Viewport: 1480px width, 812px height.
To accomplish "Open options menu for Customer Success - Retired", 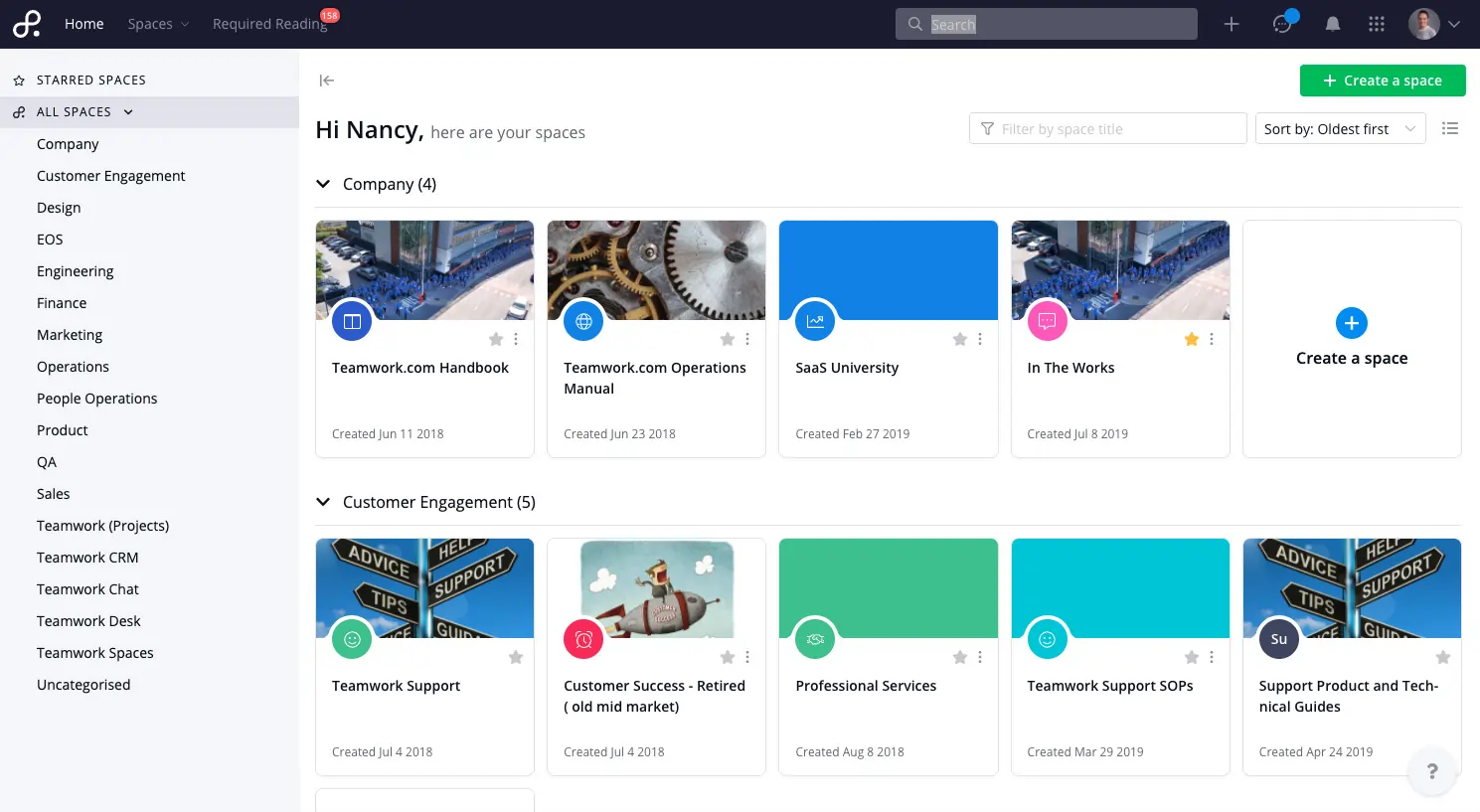I will [x=747, y=657].
